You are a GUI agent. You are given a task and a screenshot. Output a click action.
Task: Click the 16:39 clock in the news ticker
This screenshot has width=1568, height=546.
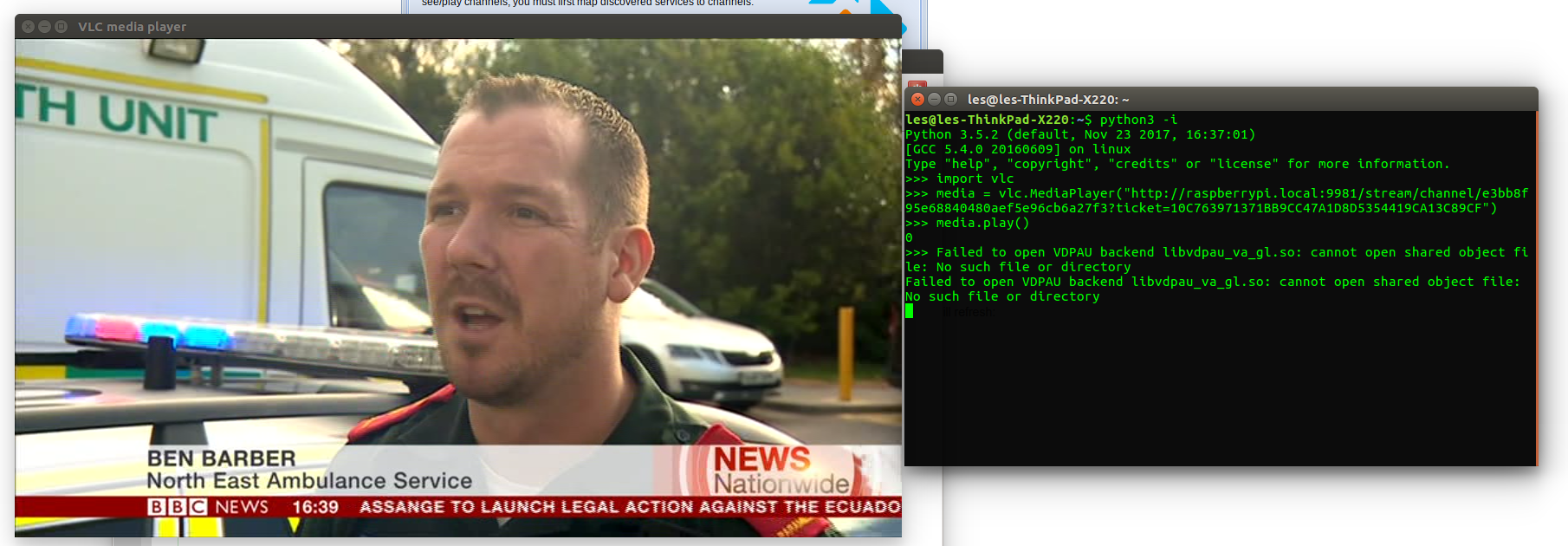pyautogui.click(x=315, y=507)
